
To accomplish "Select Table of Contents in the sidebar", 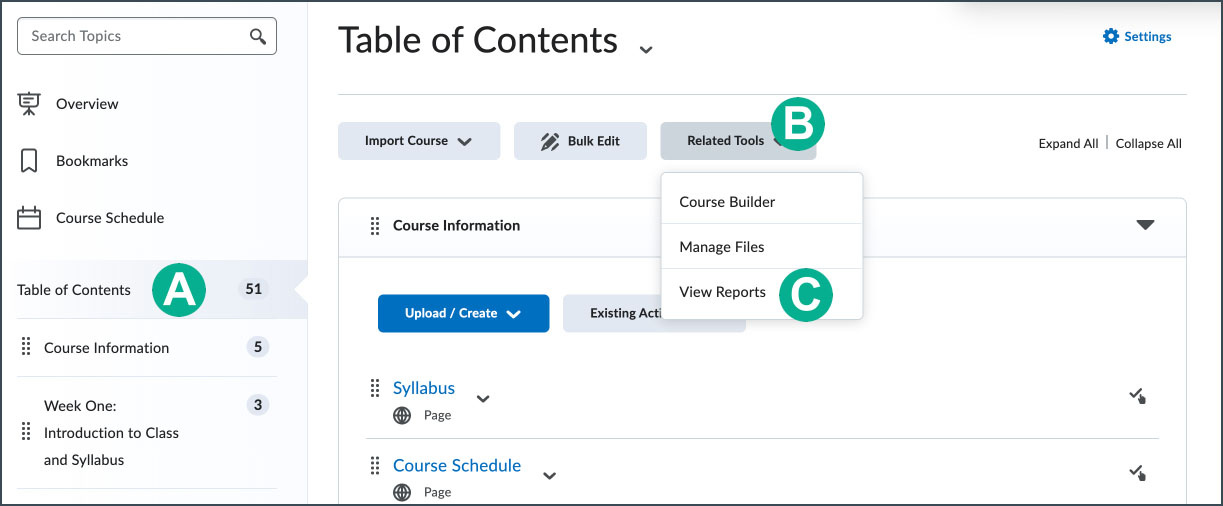I will click(x=74, y=290).
